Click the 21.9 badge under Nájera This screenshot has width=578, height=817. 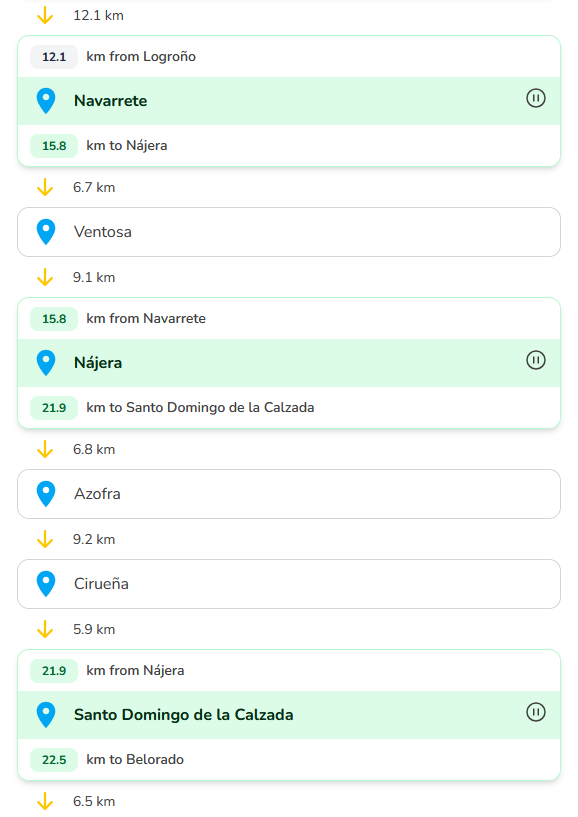coord(52,407)
